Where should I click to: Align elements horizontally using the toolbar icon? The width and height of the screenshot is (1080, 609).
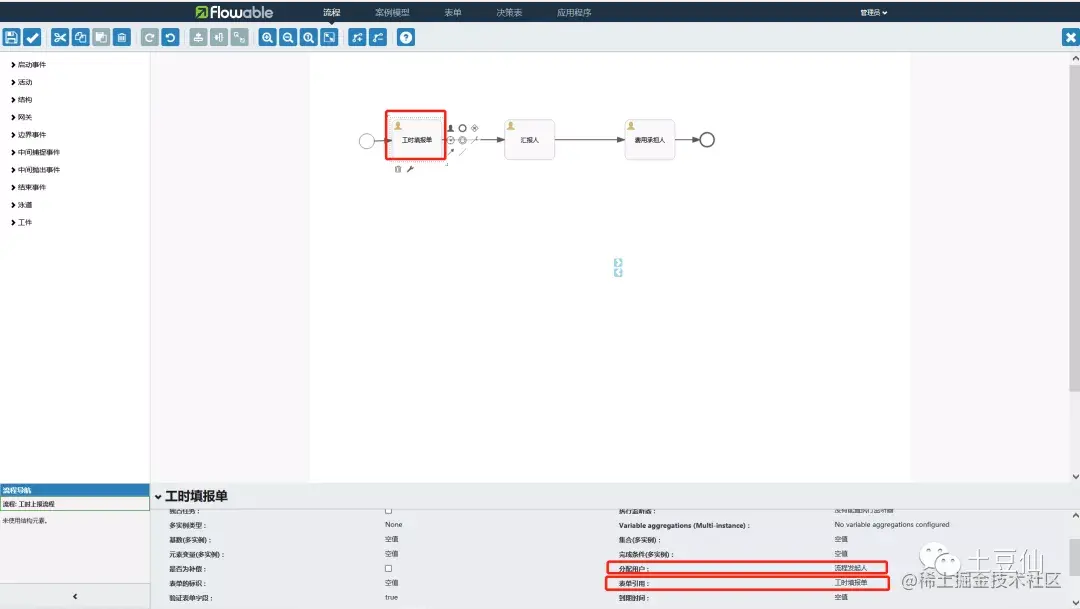pos(219,37)
